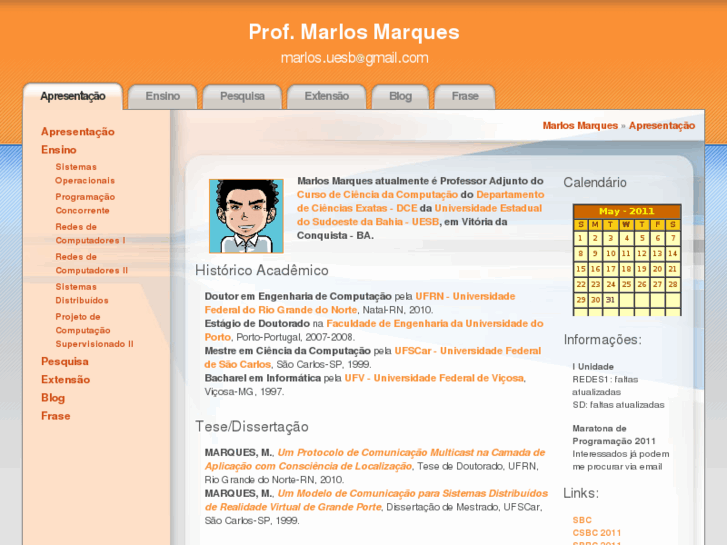Click the Links: heading
Image resolution: width=727 pixels, height=545 pixels.
point(581,493)
